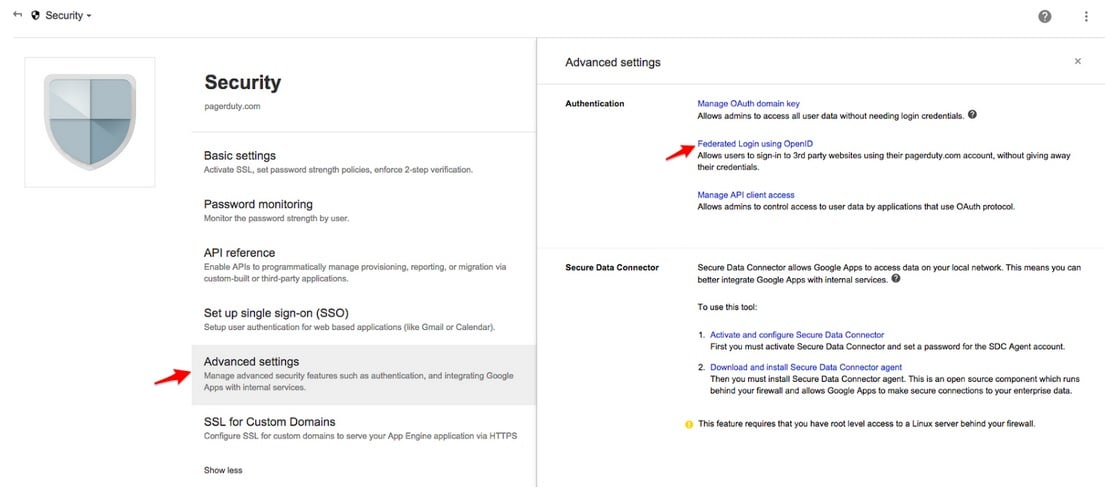Click the back arrow icon
This screenshot has width=1108, height=490.
pyautogui.click(x=17, y=15)
